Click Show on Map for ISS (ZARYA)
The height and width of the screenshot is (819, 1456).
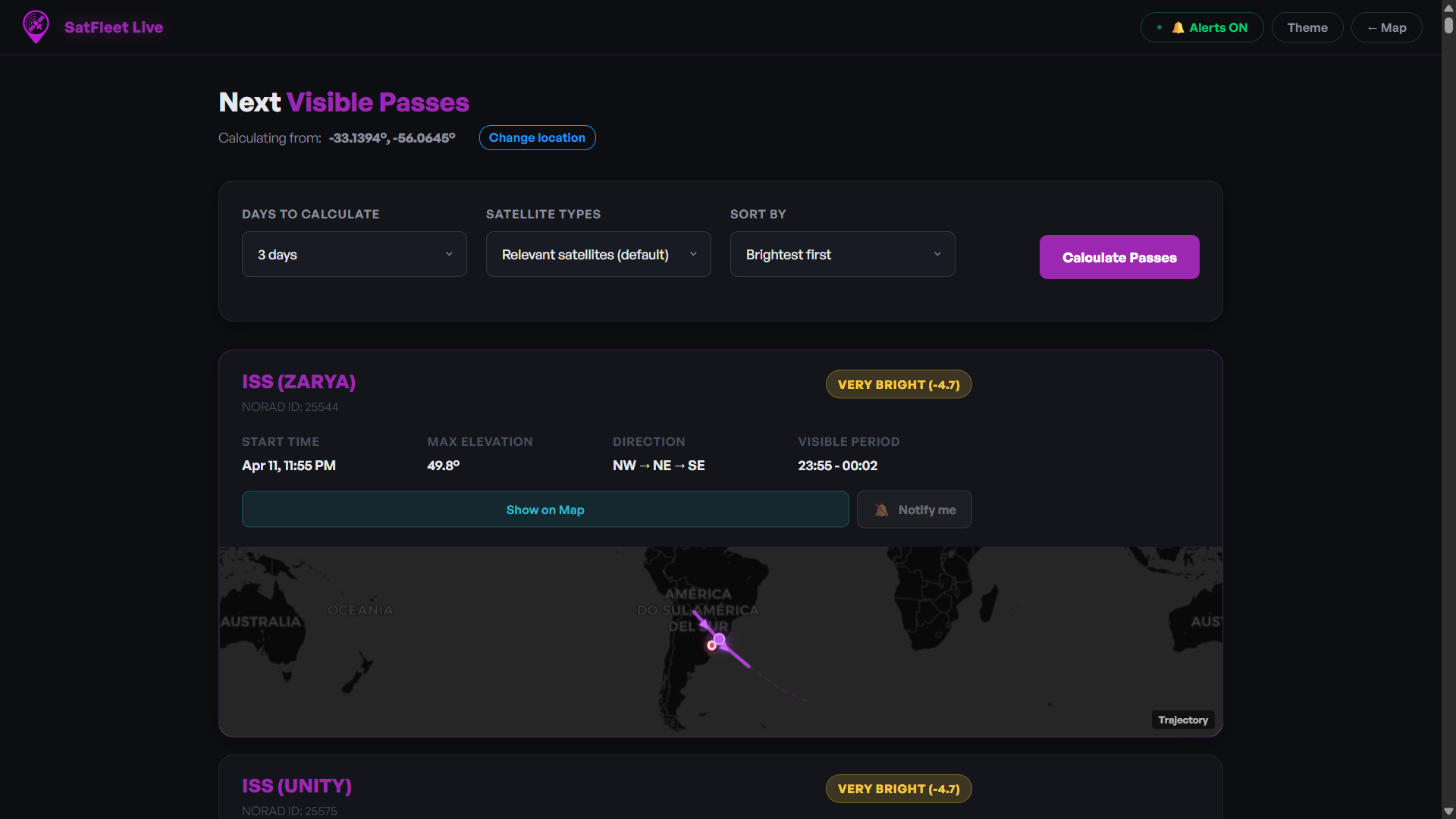(544, 510)
